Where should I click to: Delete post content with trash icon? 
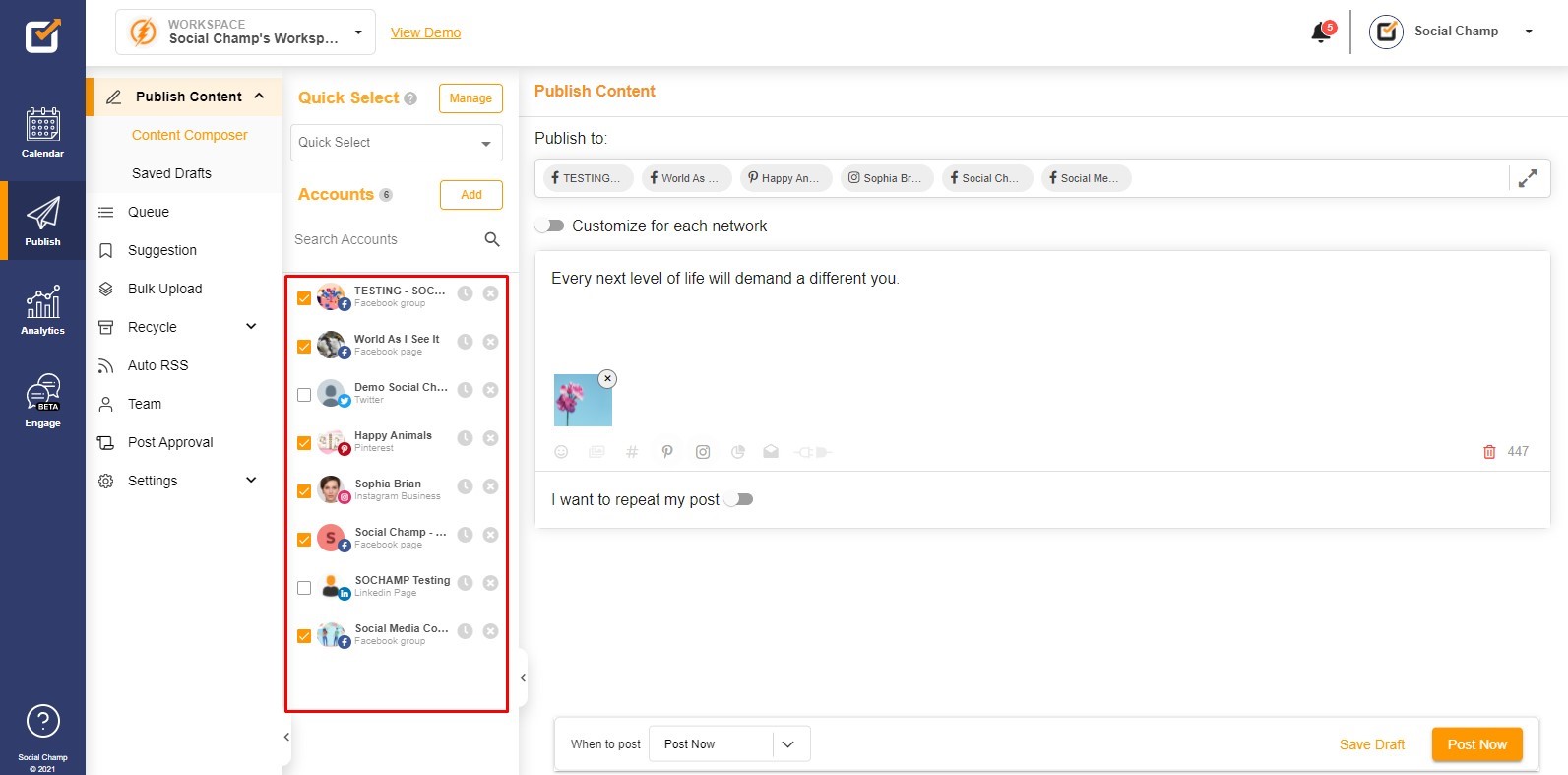click(1489, 452)
